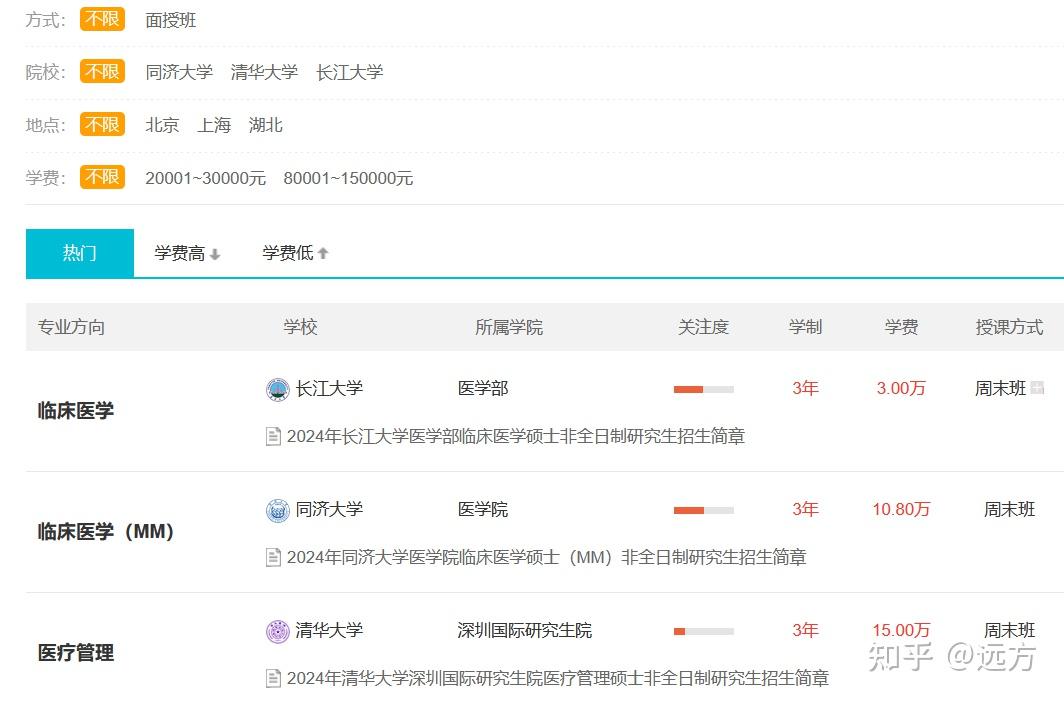Click the 关注度 bar for 同济大学 row
This screenshot has width=1064, height=701.
[704, 510]
